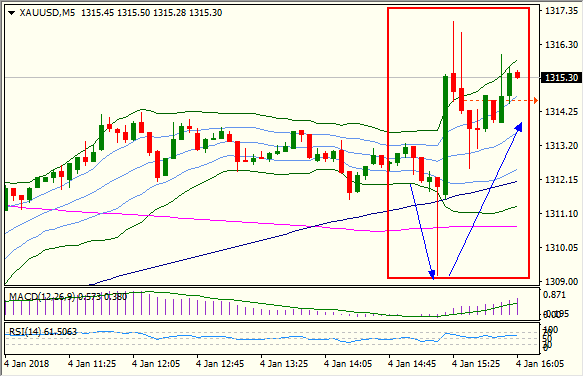Click the 4 Jan 12:45 time label
Viewport: 584px width, 377px height.
pos(220,364)
